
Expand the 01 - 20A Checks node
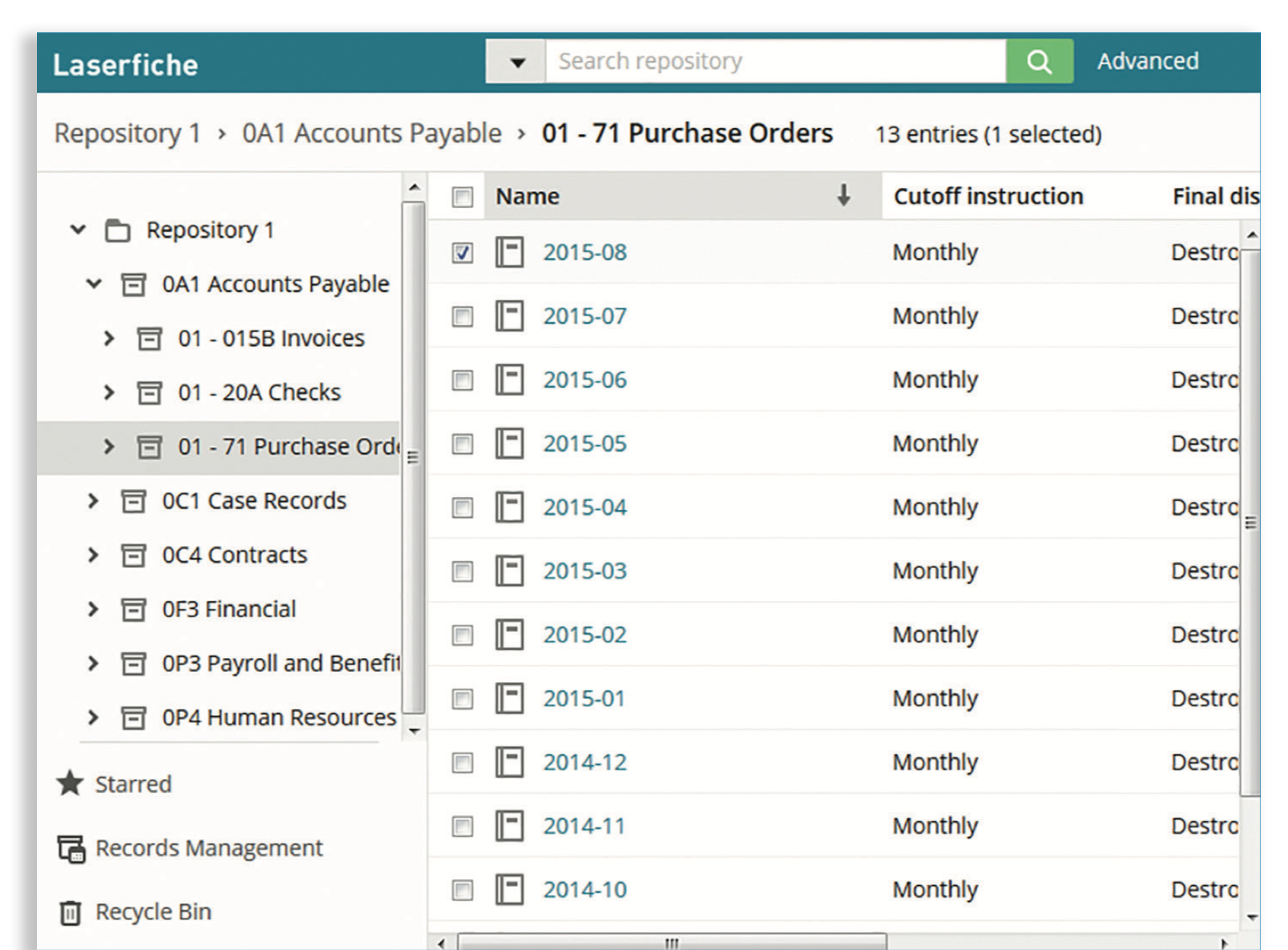(x=109, y=392)
